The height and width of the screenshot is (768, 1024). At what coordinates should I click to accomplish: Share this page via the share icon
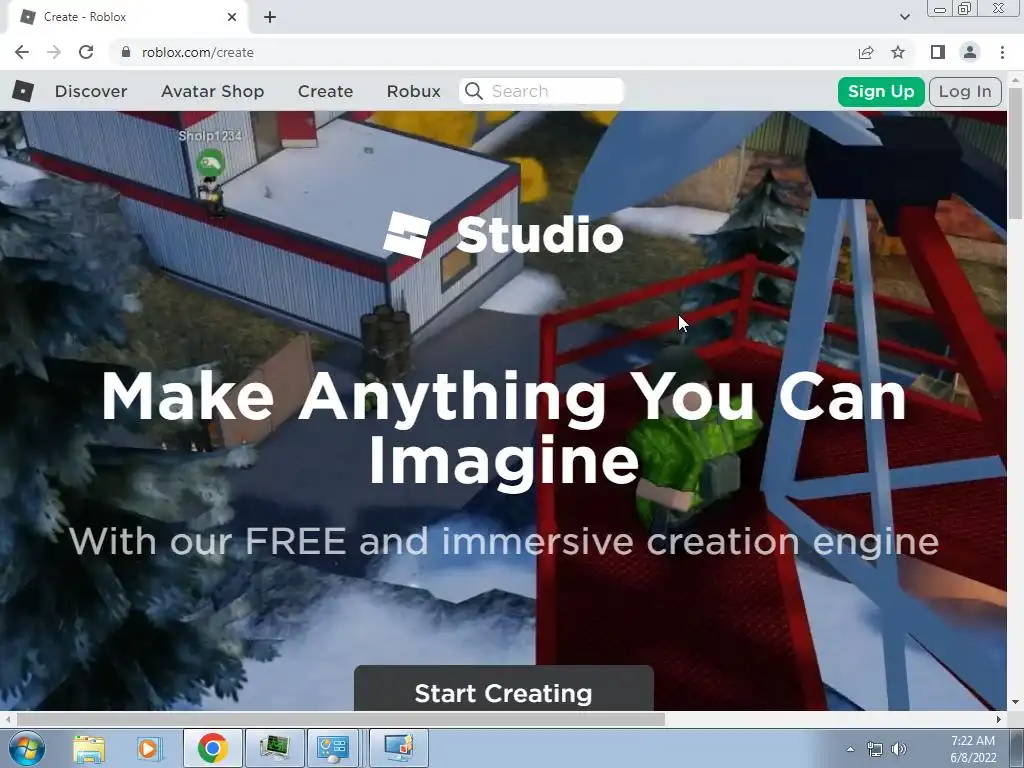(866, 52)
